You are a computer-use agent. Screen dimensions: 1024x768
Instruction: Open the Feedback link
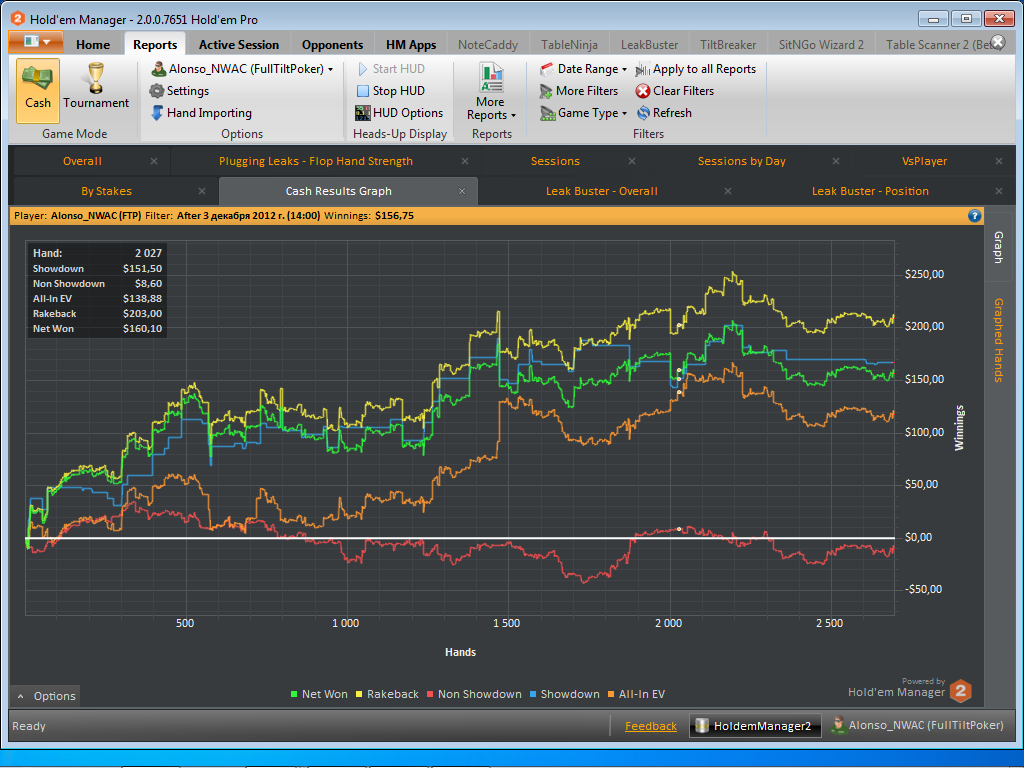(650, 726)
